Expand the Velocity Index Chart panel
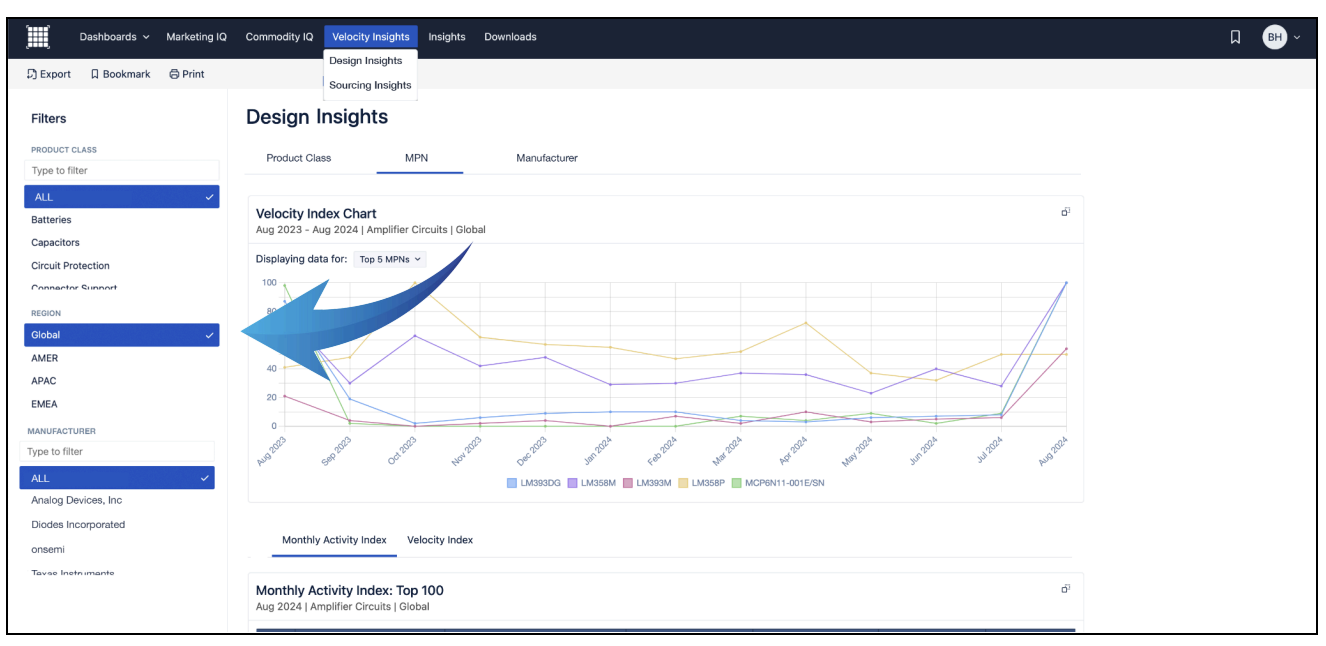Viewport: 1326px width, 646px height. 1066,212
